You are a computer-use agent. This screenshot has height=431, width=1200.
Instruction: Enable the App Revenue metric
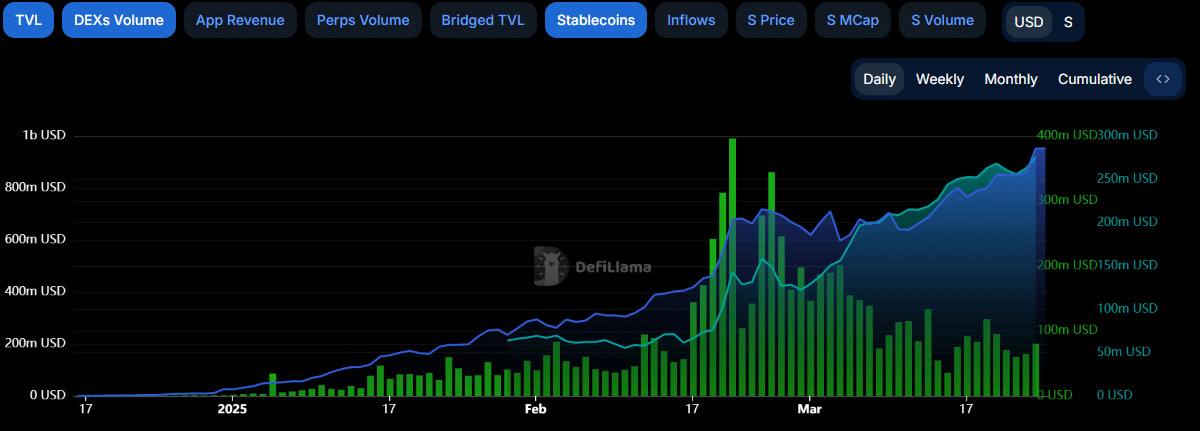[240, 20]
